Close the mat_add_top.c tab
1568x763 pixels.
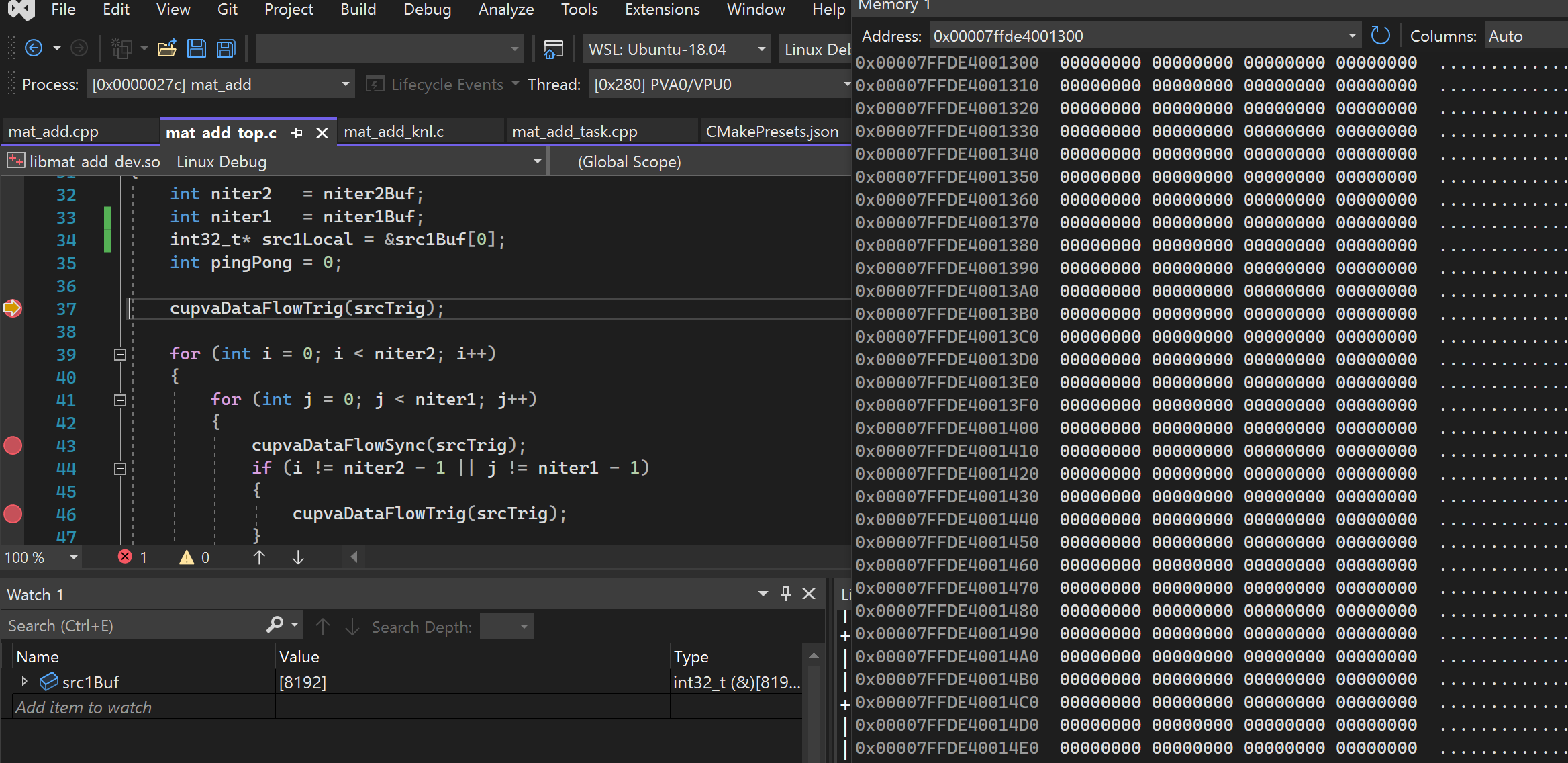(322, 133)
